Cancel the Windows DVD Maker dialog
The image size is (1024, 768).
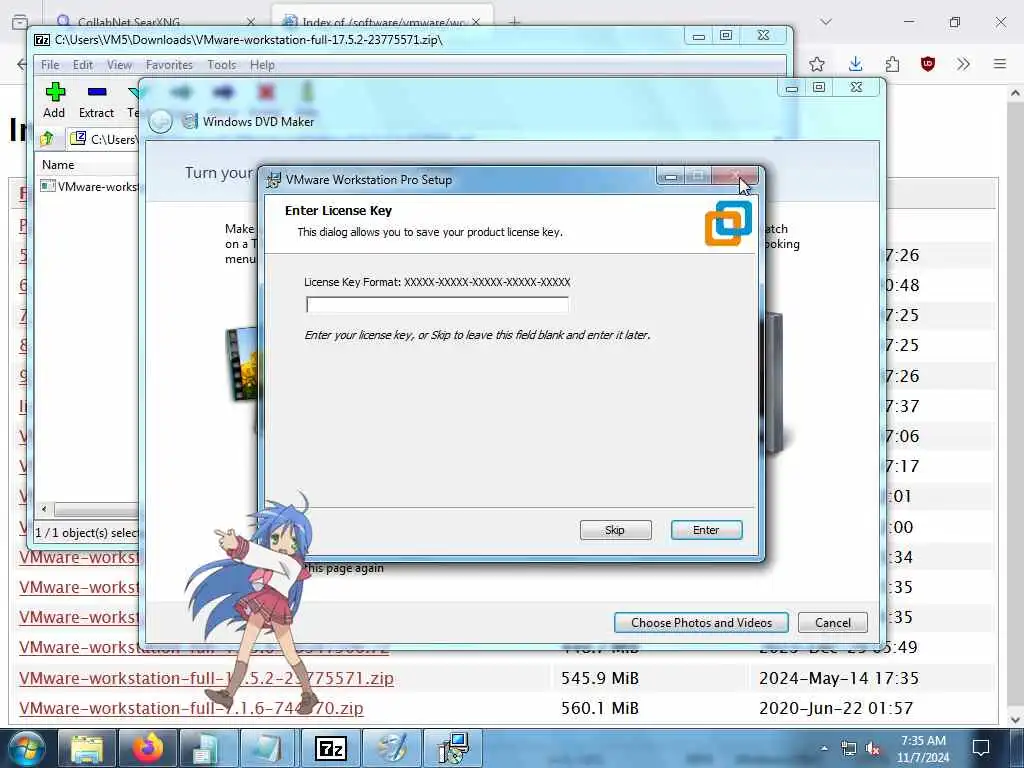pyautogui.click(x=833, y=622)
